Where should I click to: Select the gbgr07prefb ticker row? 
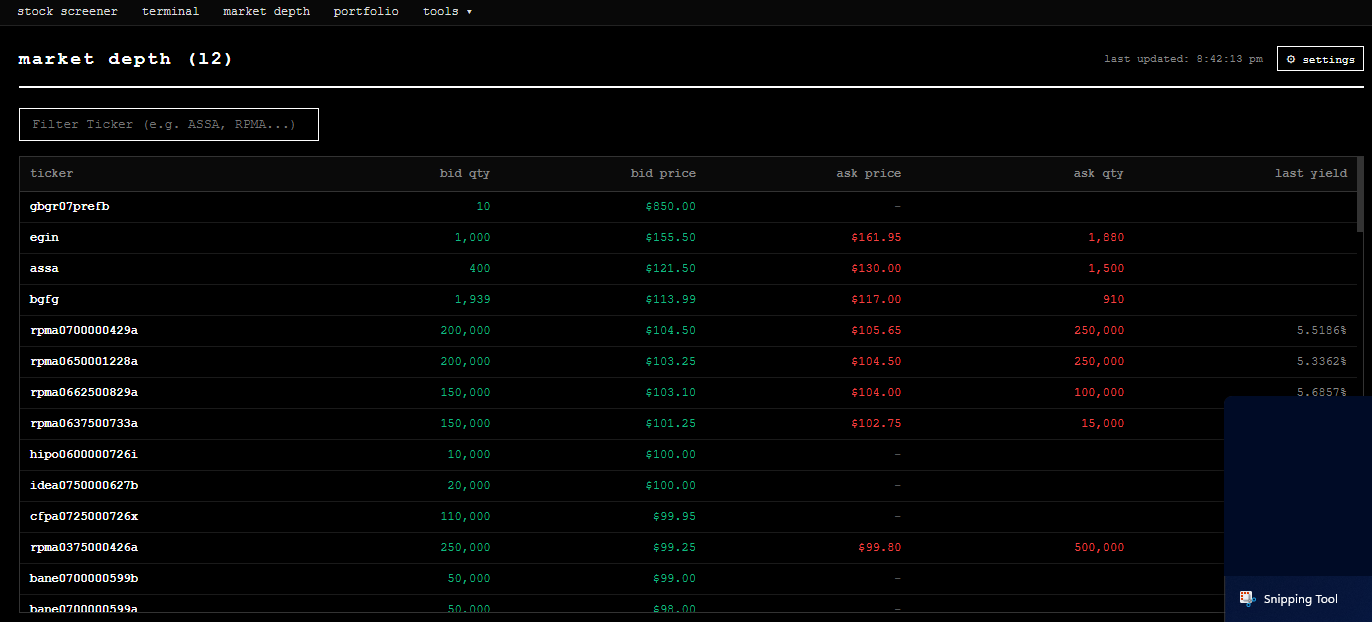tap(69, 207)
